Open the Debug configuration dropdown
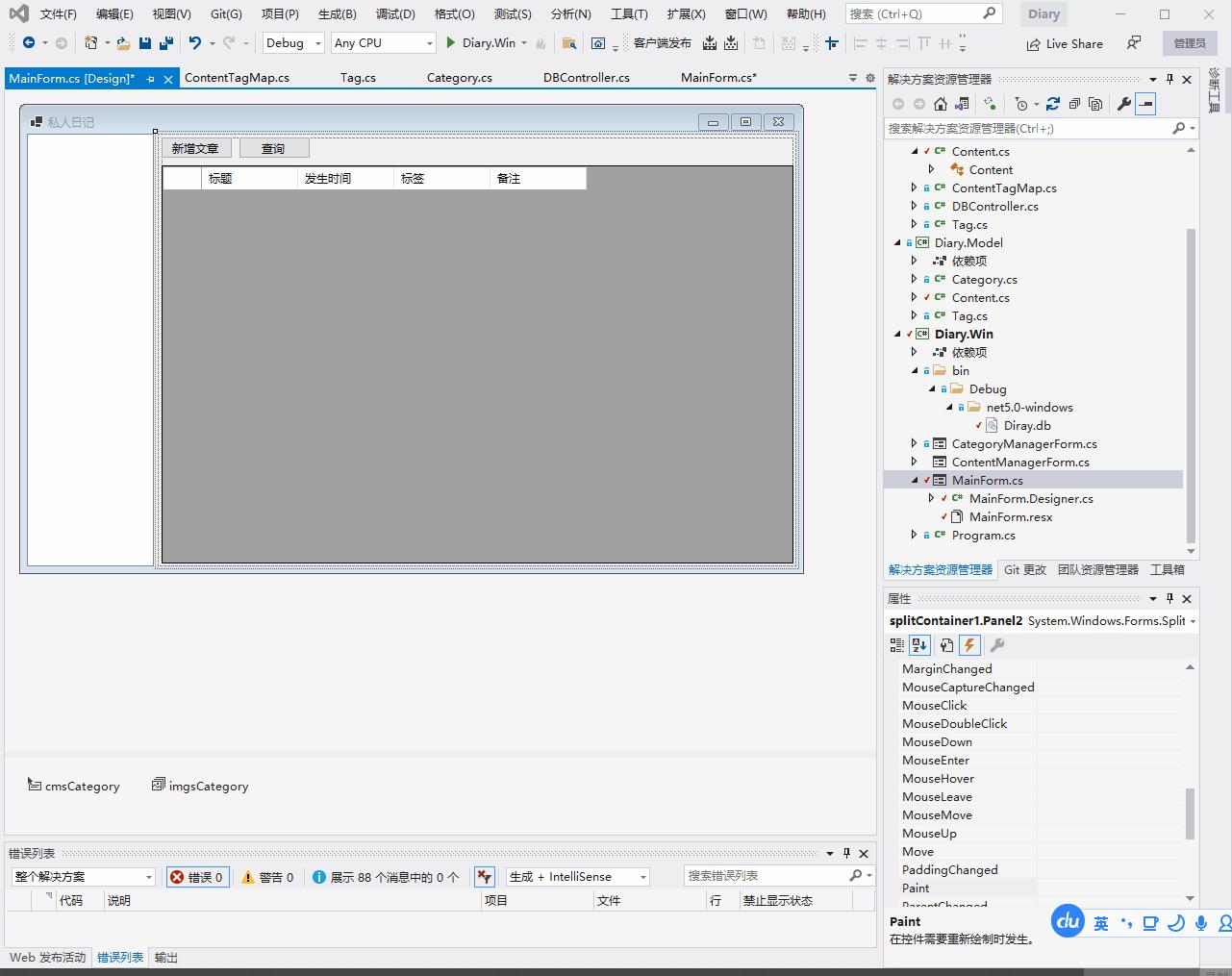This screenshot has height=976, width=1232. pos(293,43)
